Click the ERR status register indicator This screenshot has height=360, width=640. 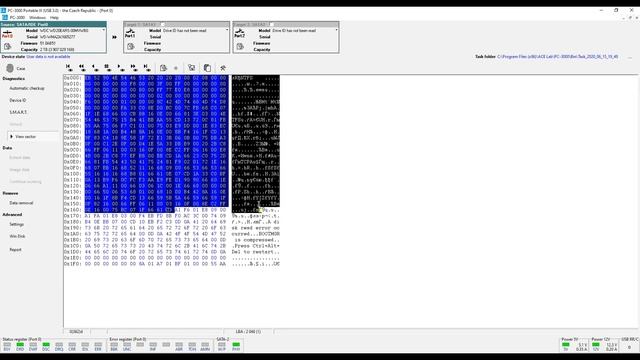point(98,347)
